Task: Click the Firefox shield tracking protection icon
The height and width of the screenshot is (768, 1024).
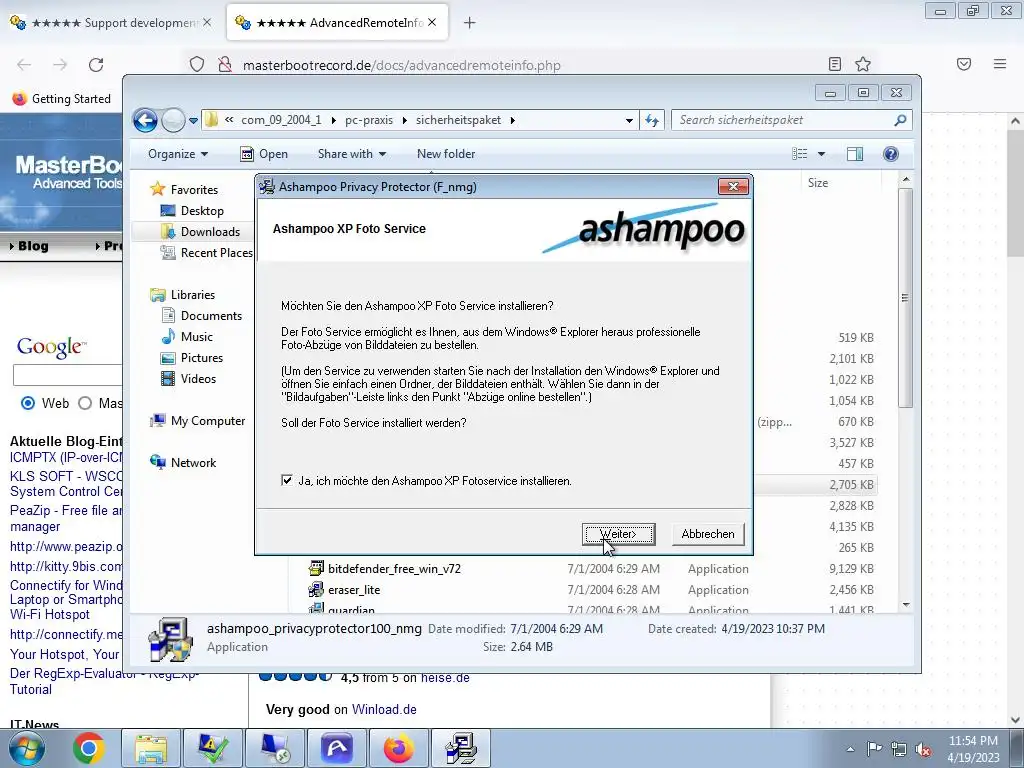Action: coord(197,65)
